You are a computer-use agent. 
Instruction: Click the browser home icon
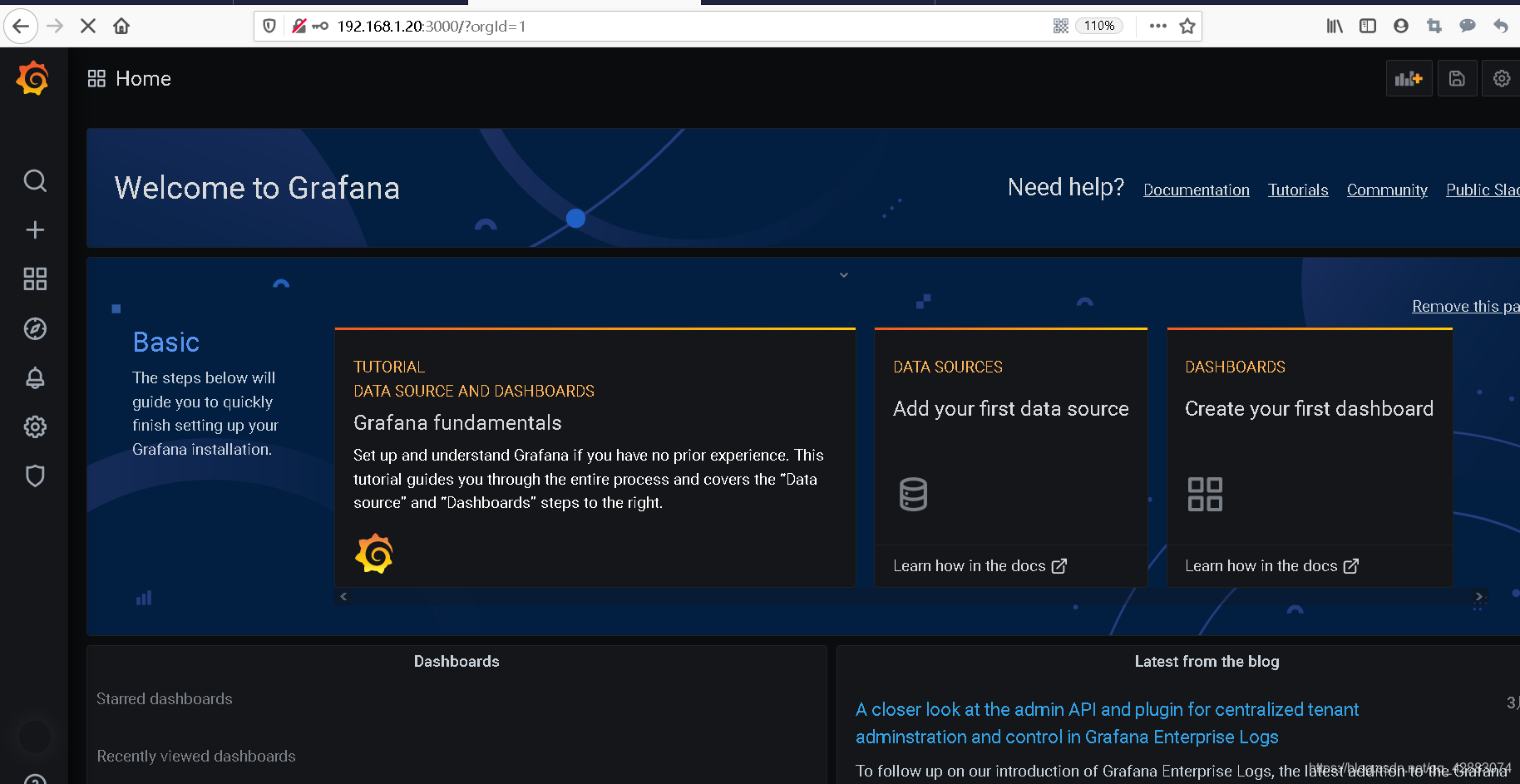pyautogui.click(x=121, y=26)
